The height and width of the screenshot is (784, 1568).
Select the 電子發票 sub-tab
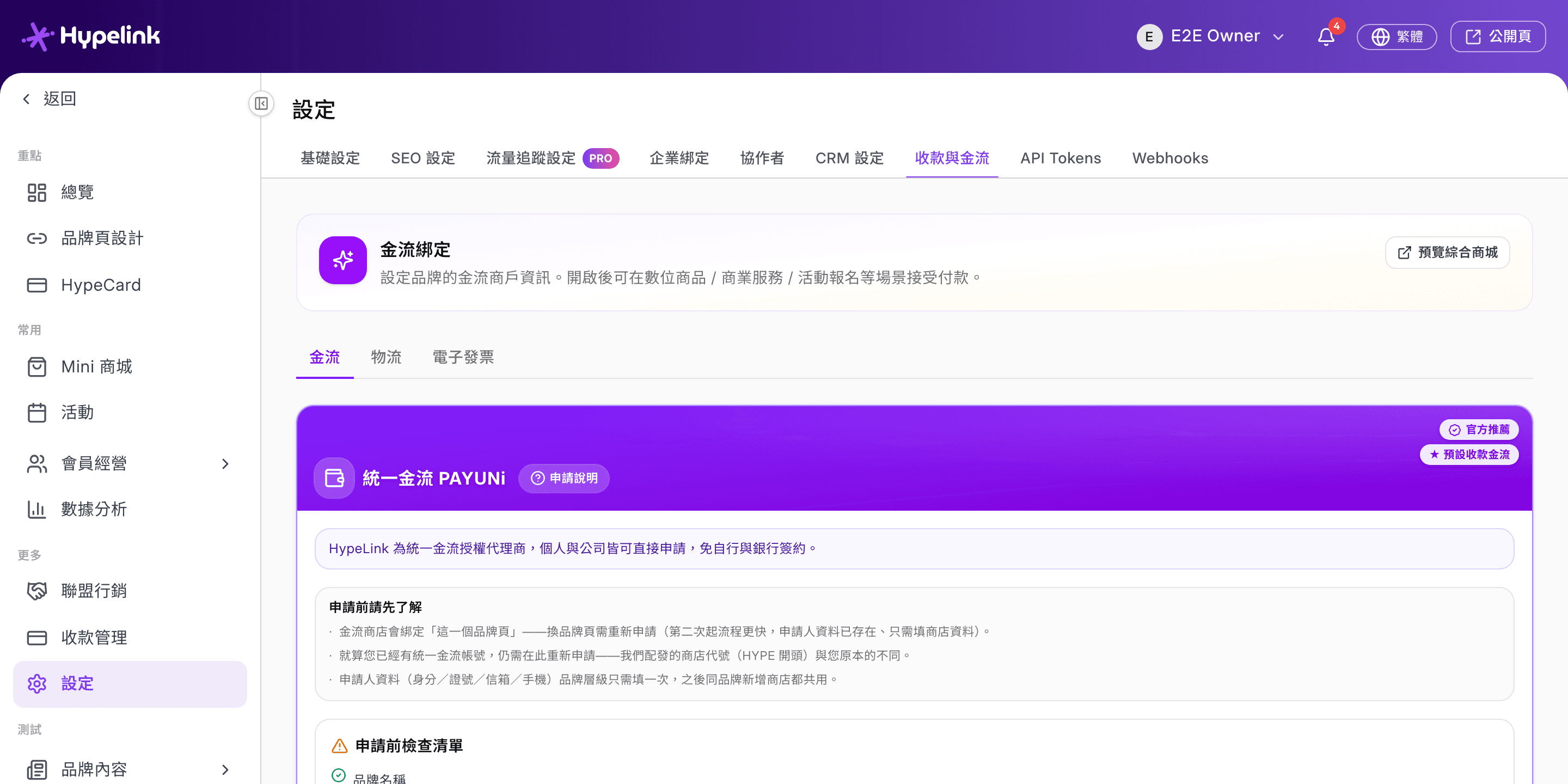(463, 357)
